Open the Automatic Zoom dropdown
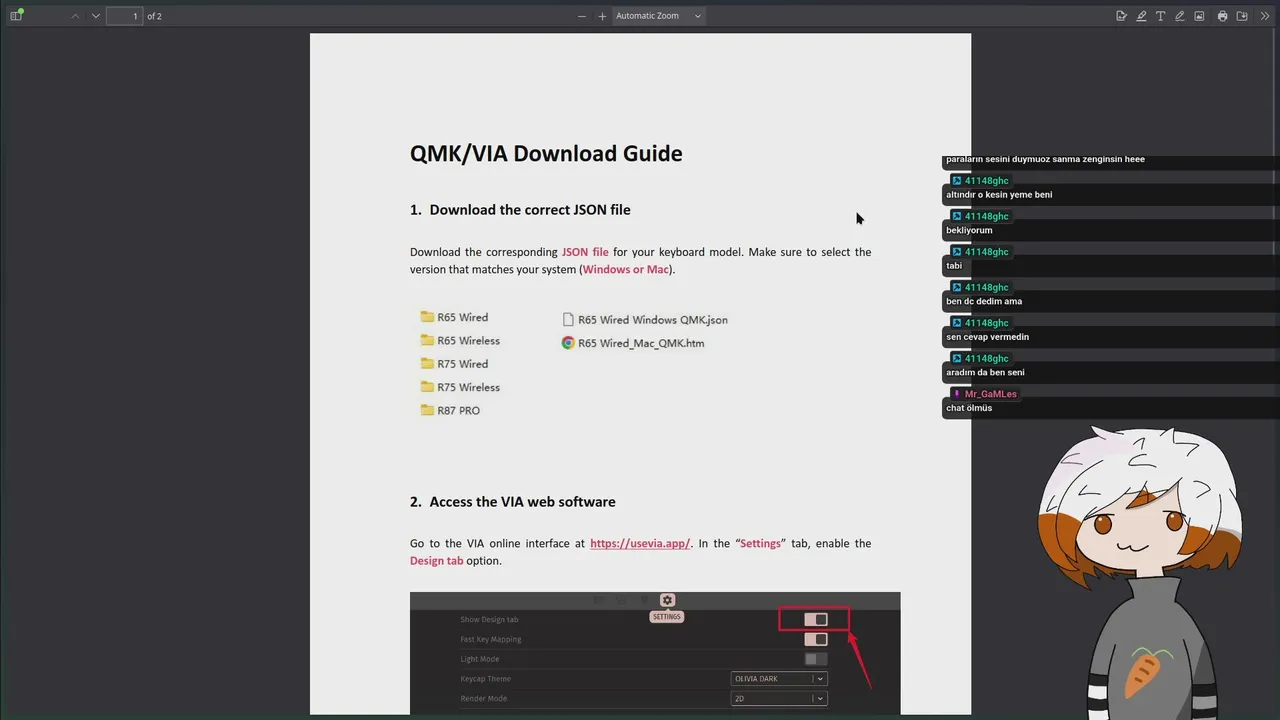Screen dimensions: 1280x720 pos(658,16)
